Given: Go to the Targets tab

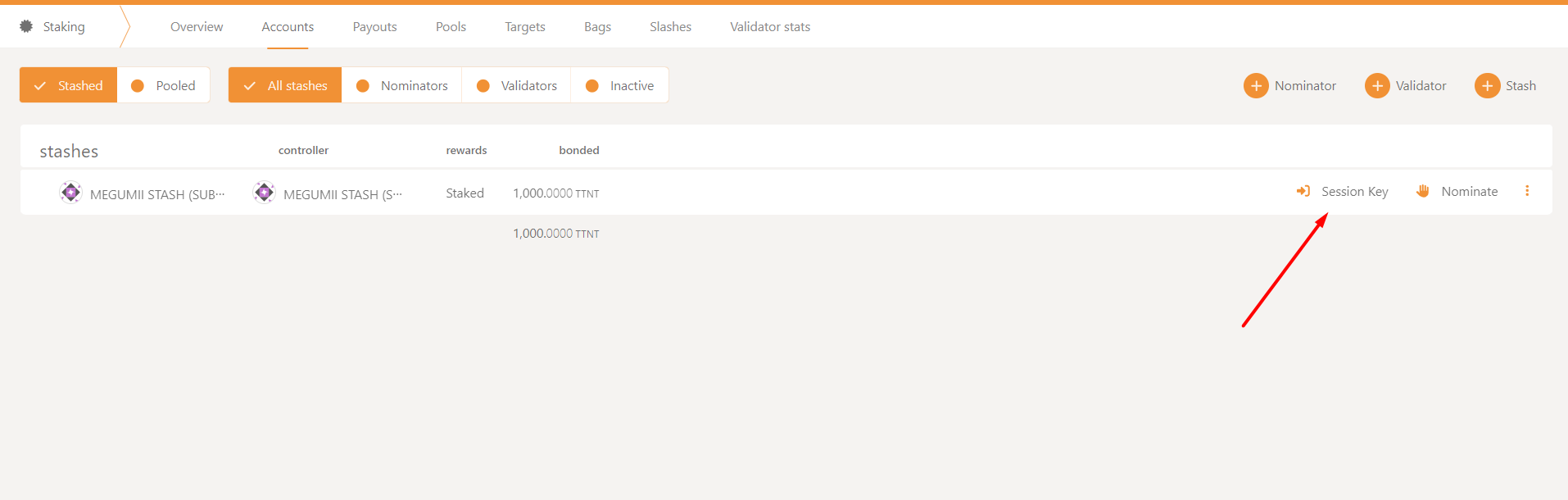Looking at the screenshot, I should pyautogui.click(x=524, y=27).
